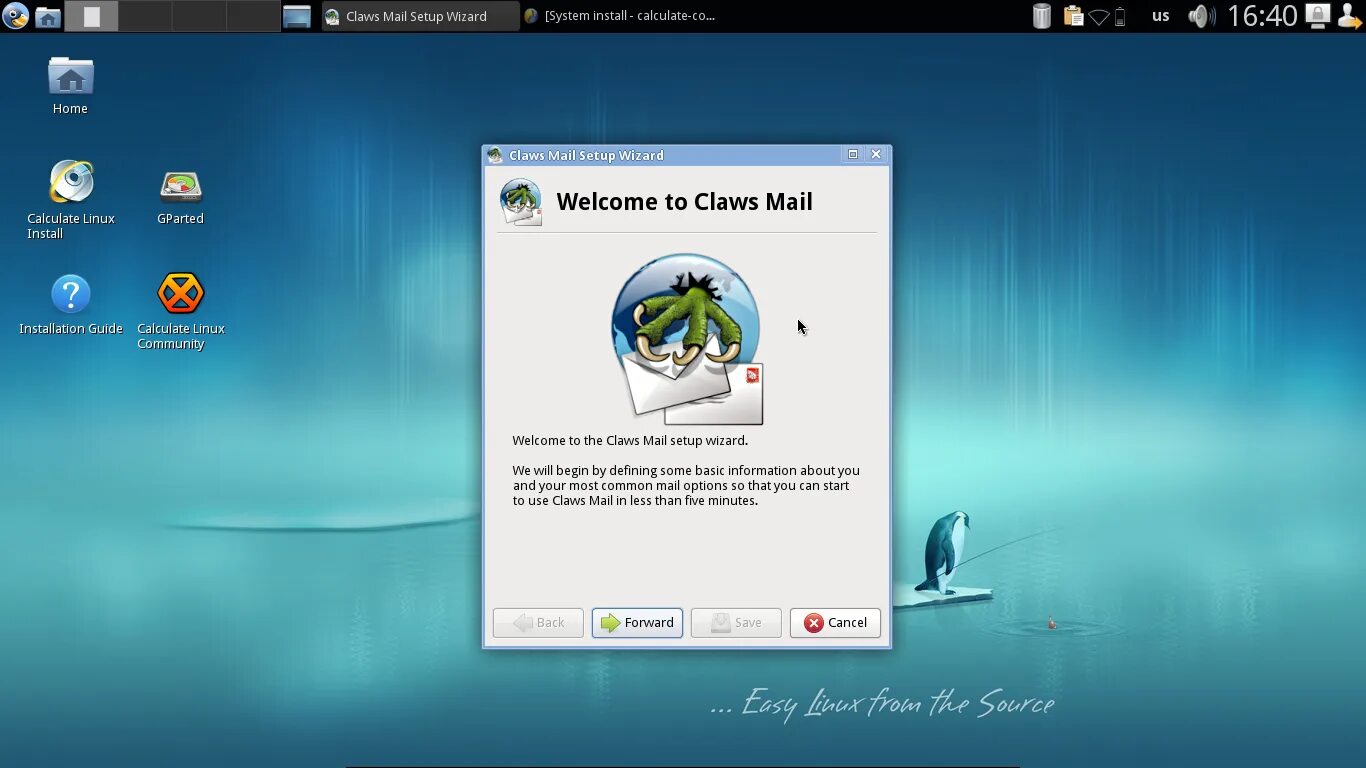Viewport: 1366px width, 768px height.
Task: Click the 'Welcome to Claws Mail' heading
Action: coord(684,202)
